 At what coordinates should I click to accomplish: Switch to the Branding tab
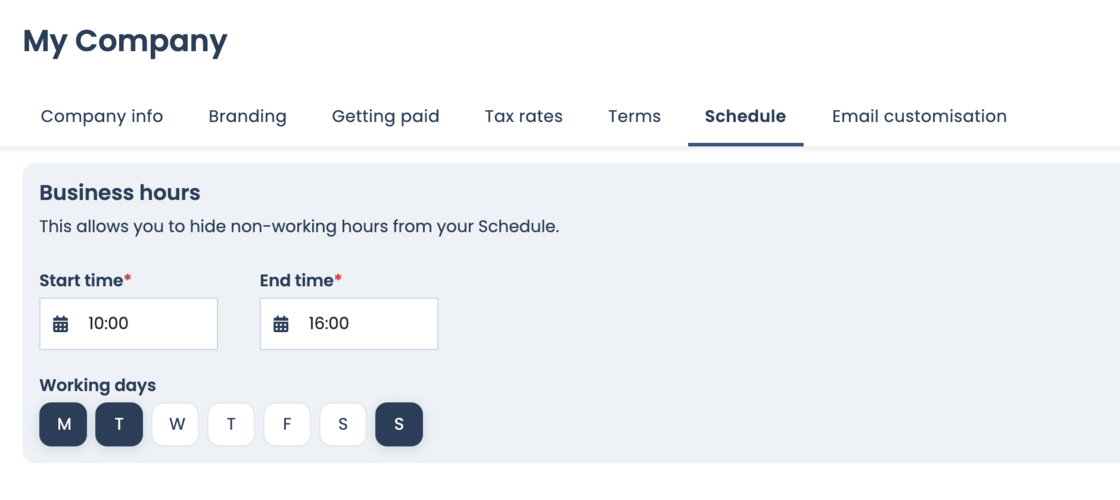pyautogui.click(x=247, y=116)
